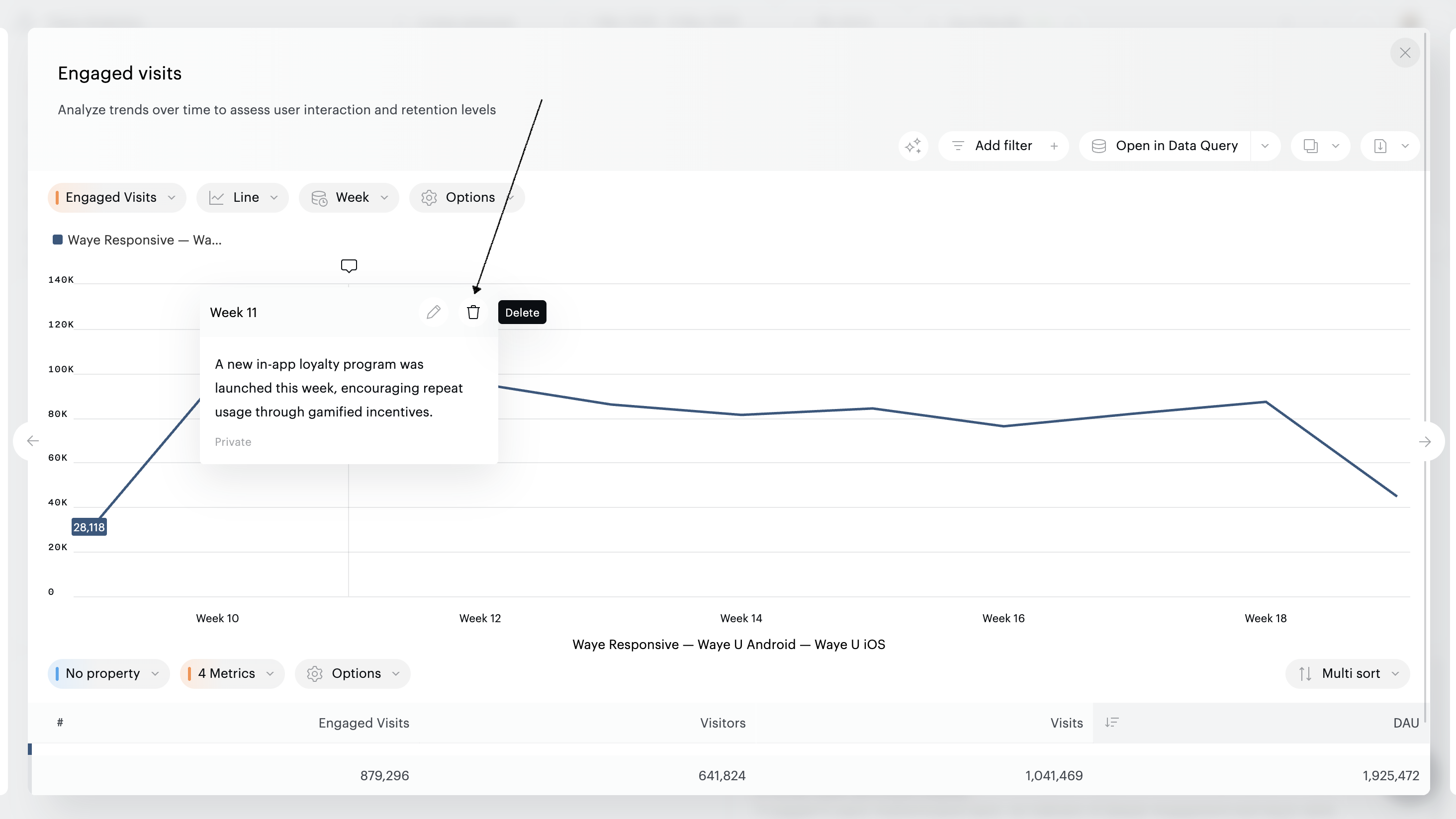Expand arrow next to Open in Data Query
Image resolution: width=1456 pixels, height=819 pixels.
point(1265,146)
